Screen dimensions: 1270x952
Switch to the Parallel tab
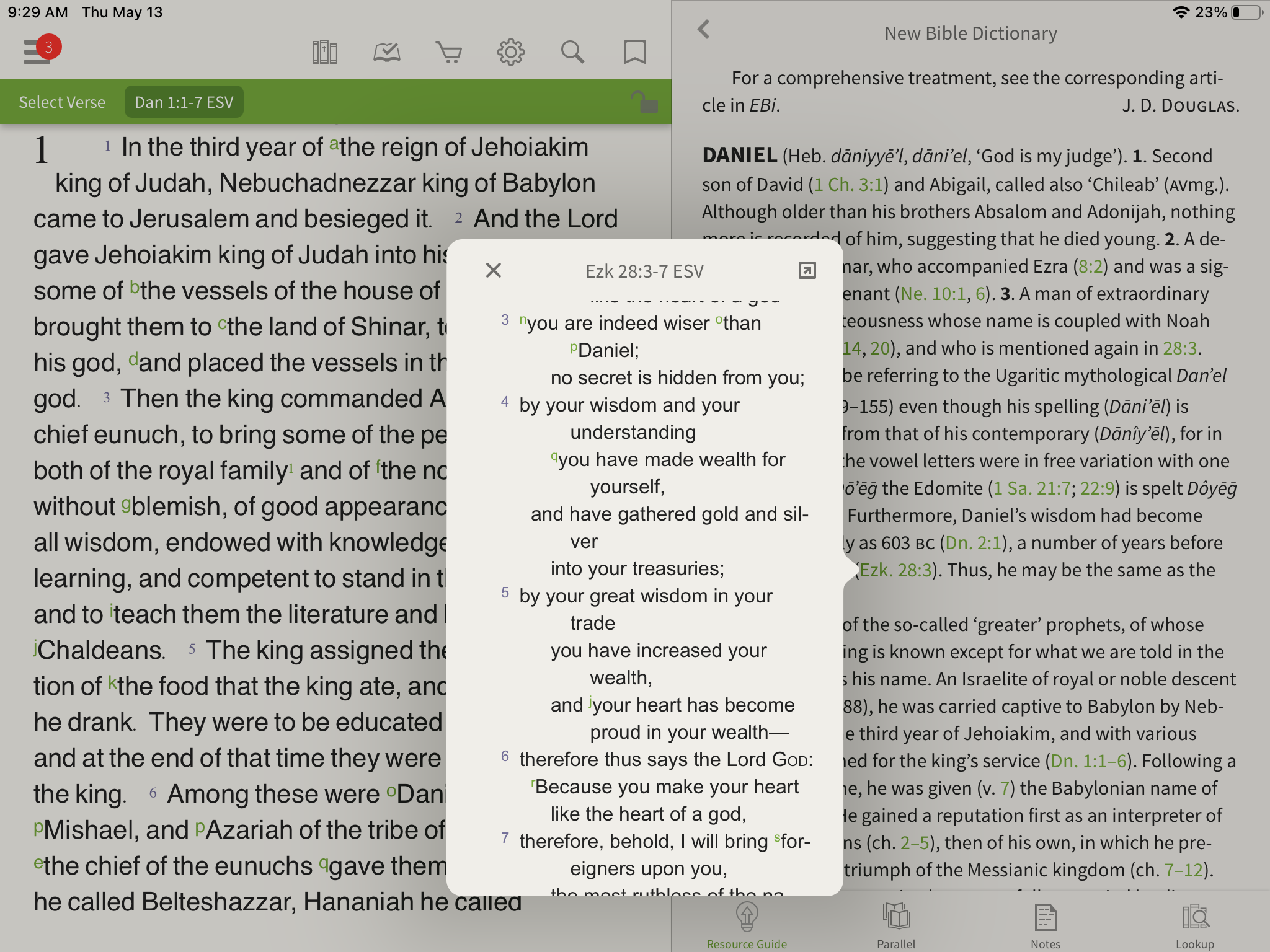(896, 925)
